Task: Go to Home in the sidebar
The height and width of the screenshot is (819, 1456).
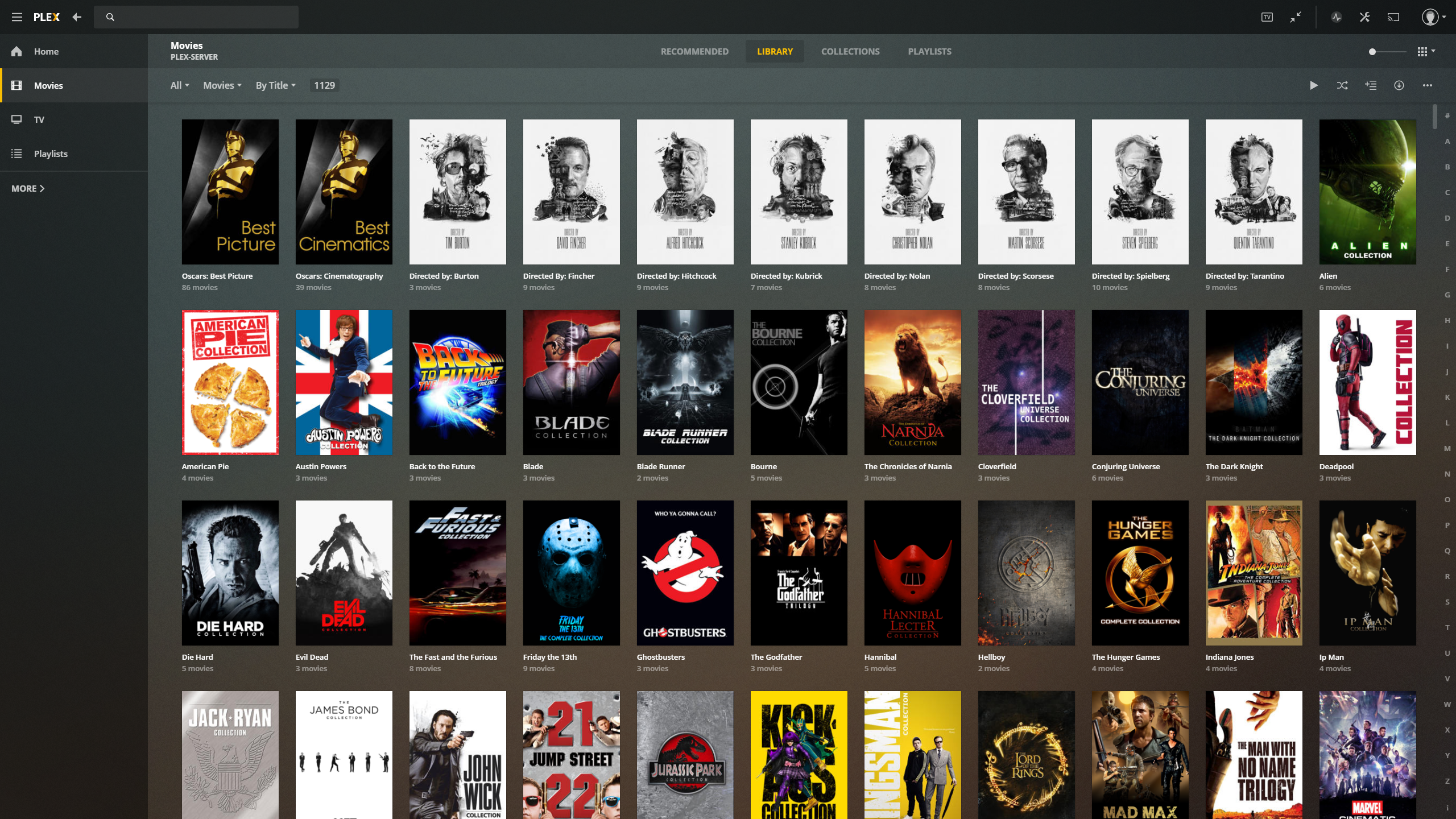Action: coord(74,51)
